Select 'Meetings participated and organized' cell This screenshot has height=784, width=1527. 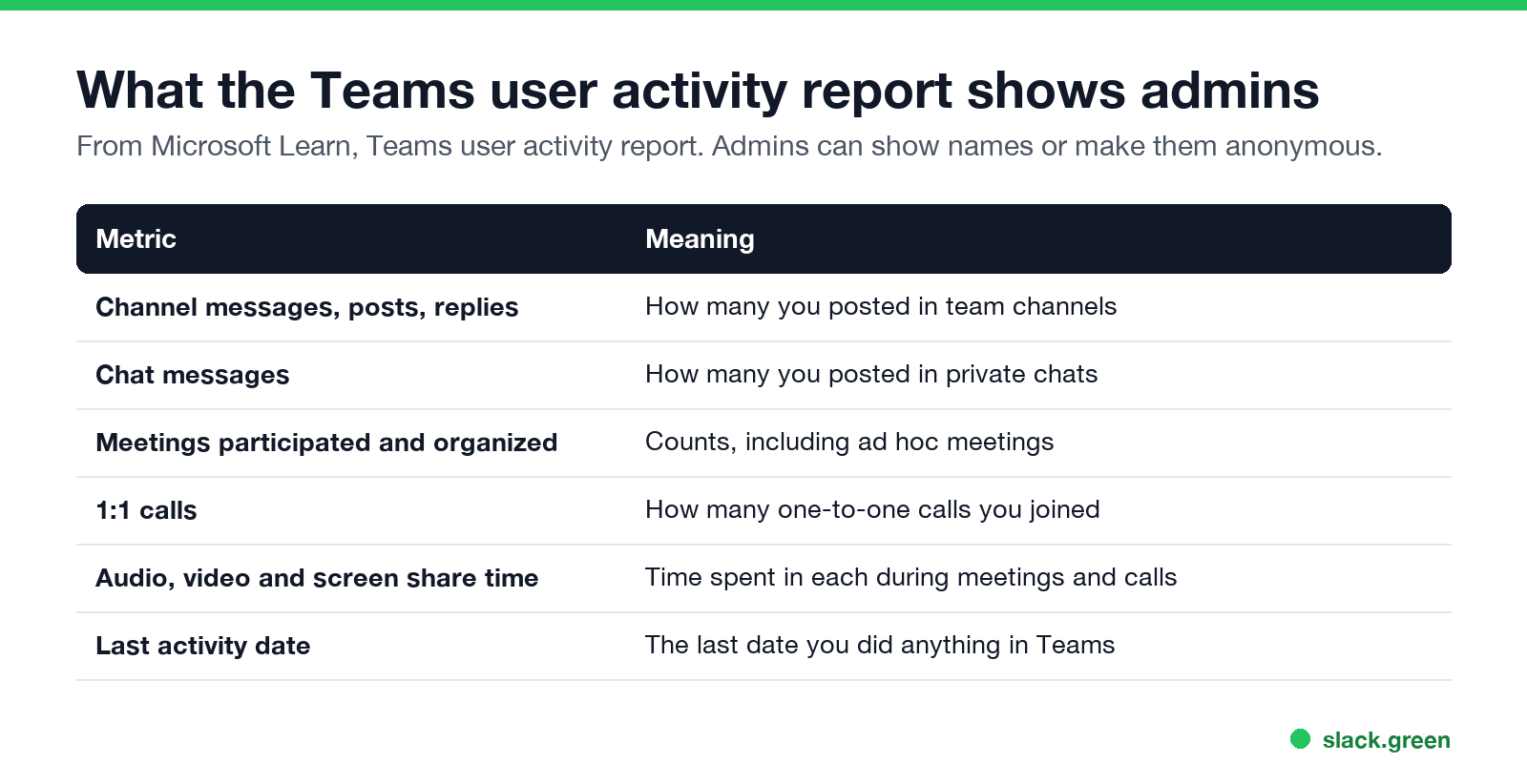click(326, 443)
